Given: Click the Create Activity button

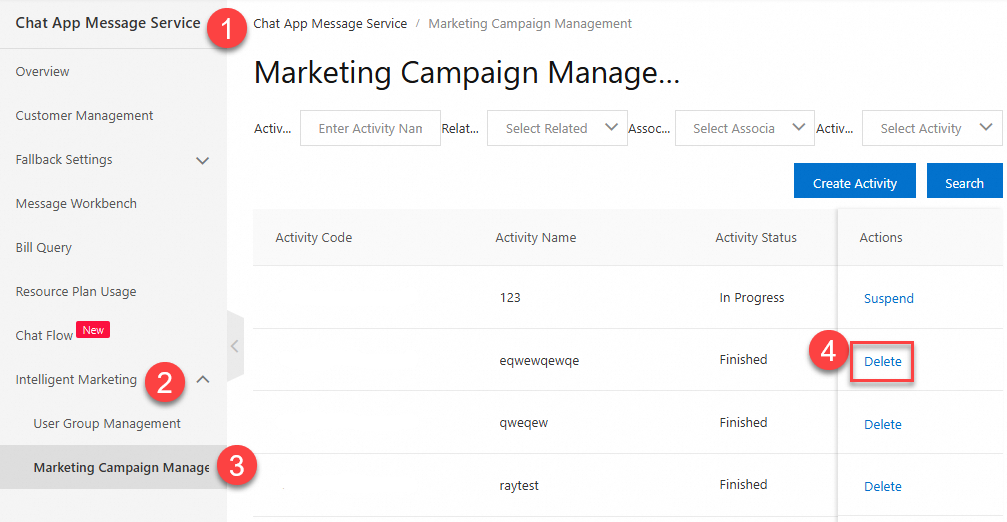Looking at the screenshot, I should click(855, 183).
